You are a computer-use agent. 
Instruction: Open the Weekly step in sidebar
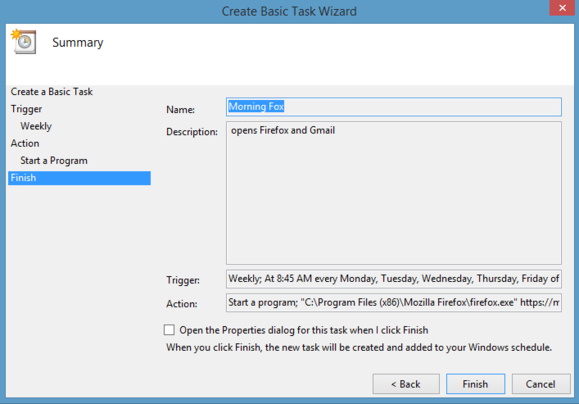[x=36, y=126]
